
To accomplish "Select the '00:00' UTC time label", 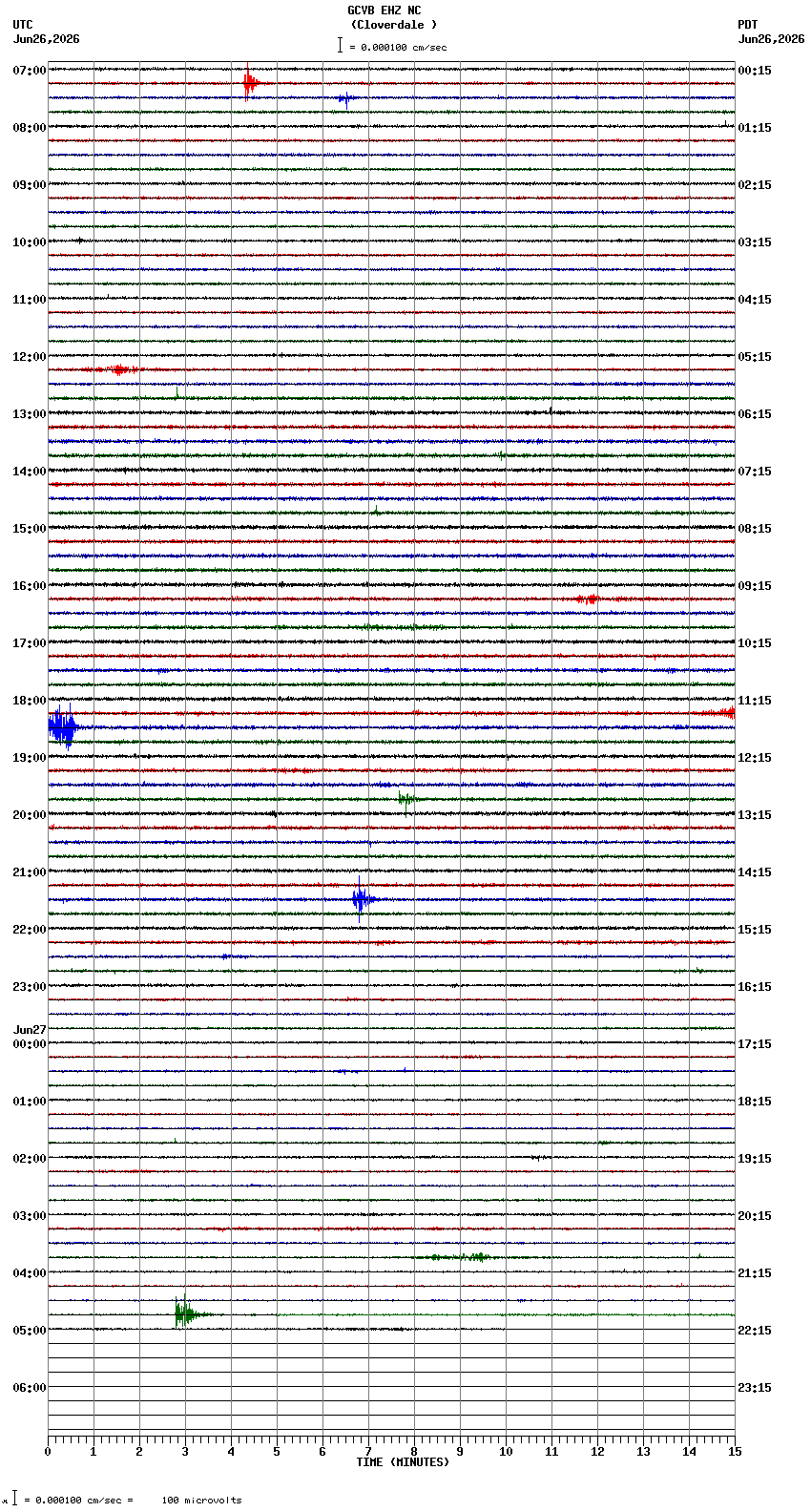I will pyautogui.click(x=30, y=1044).
